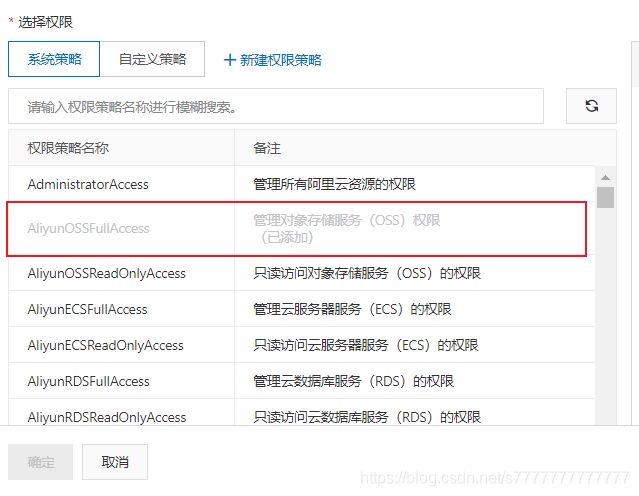Select the scrollbar thumb in policy list

tap(605, 198)
